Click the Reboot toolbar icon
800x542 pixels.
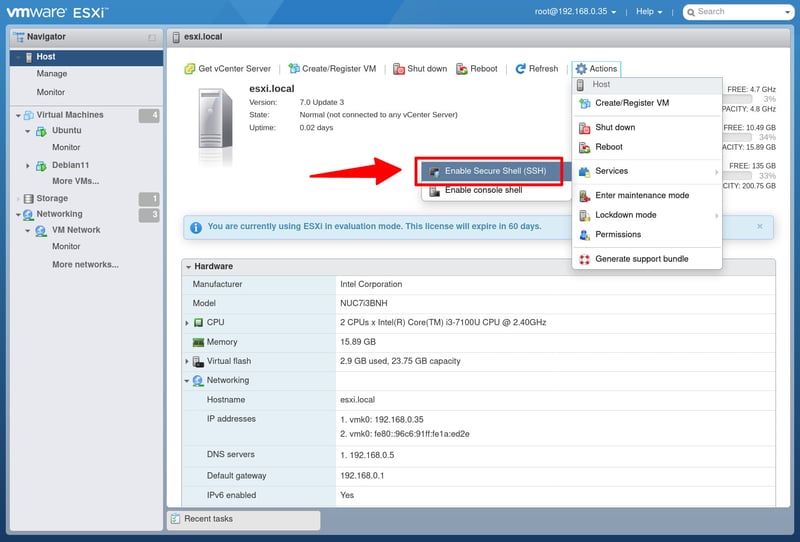point(462,69)
